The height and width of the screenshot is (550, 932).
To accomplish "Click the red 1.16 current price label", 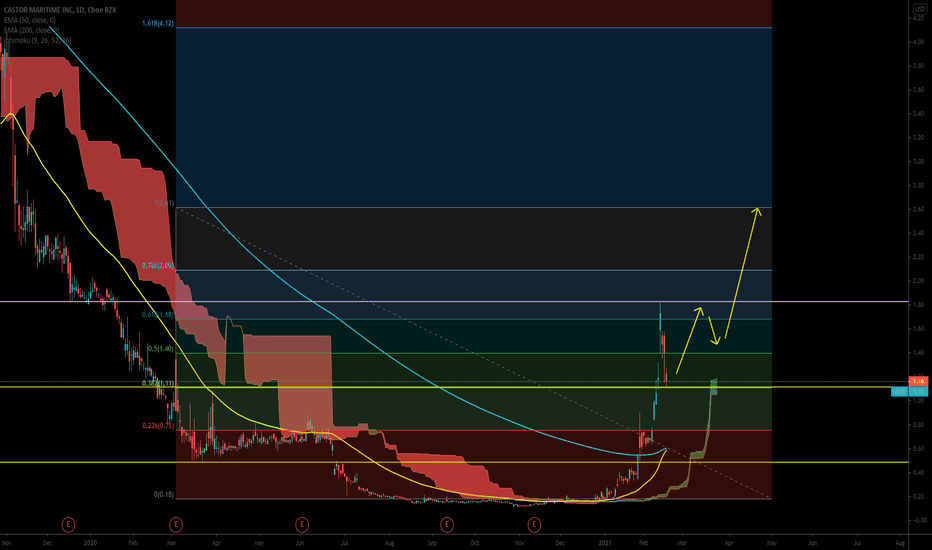I will [918, 381].
